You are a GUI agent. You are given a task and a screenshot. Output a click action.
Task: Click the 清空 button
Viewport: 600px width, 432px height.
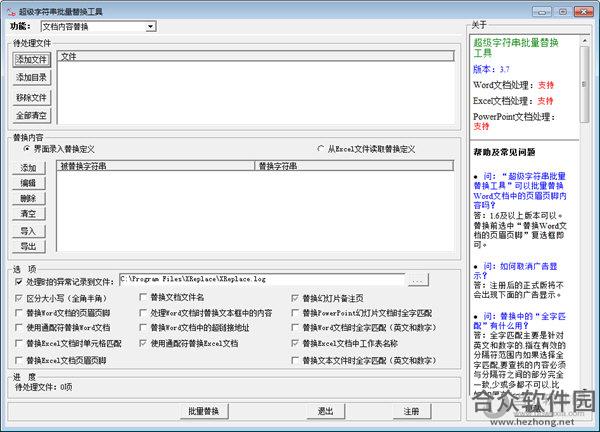coord(29,214)
